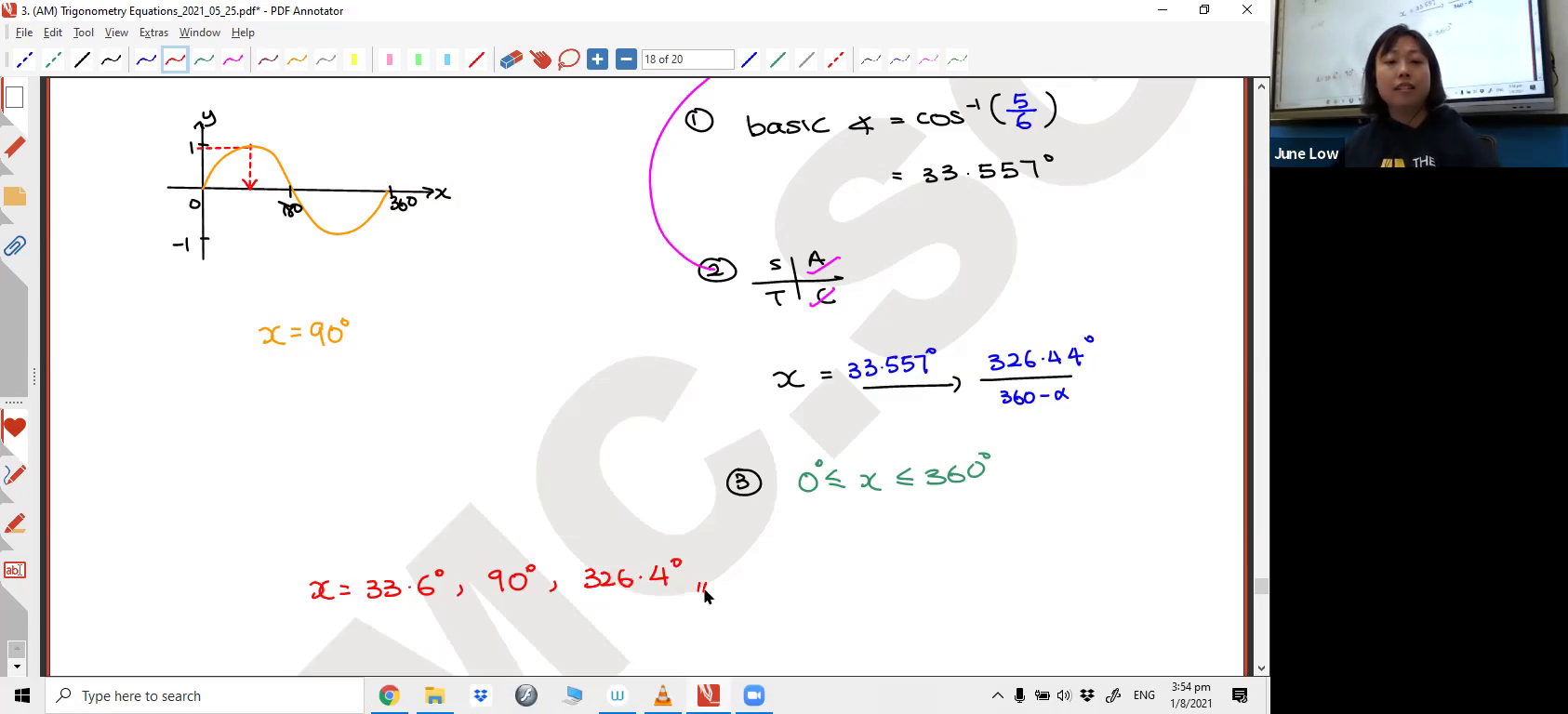Choose the yellow highlighter marker
The width and height of the screenshot is (1568, 714).
pos(354,59)
